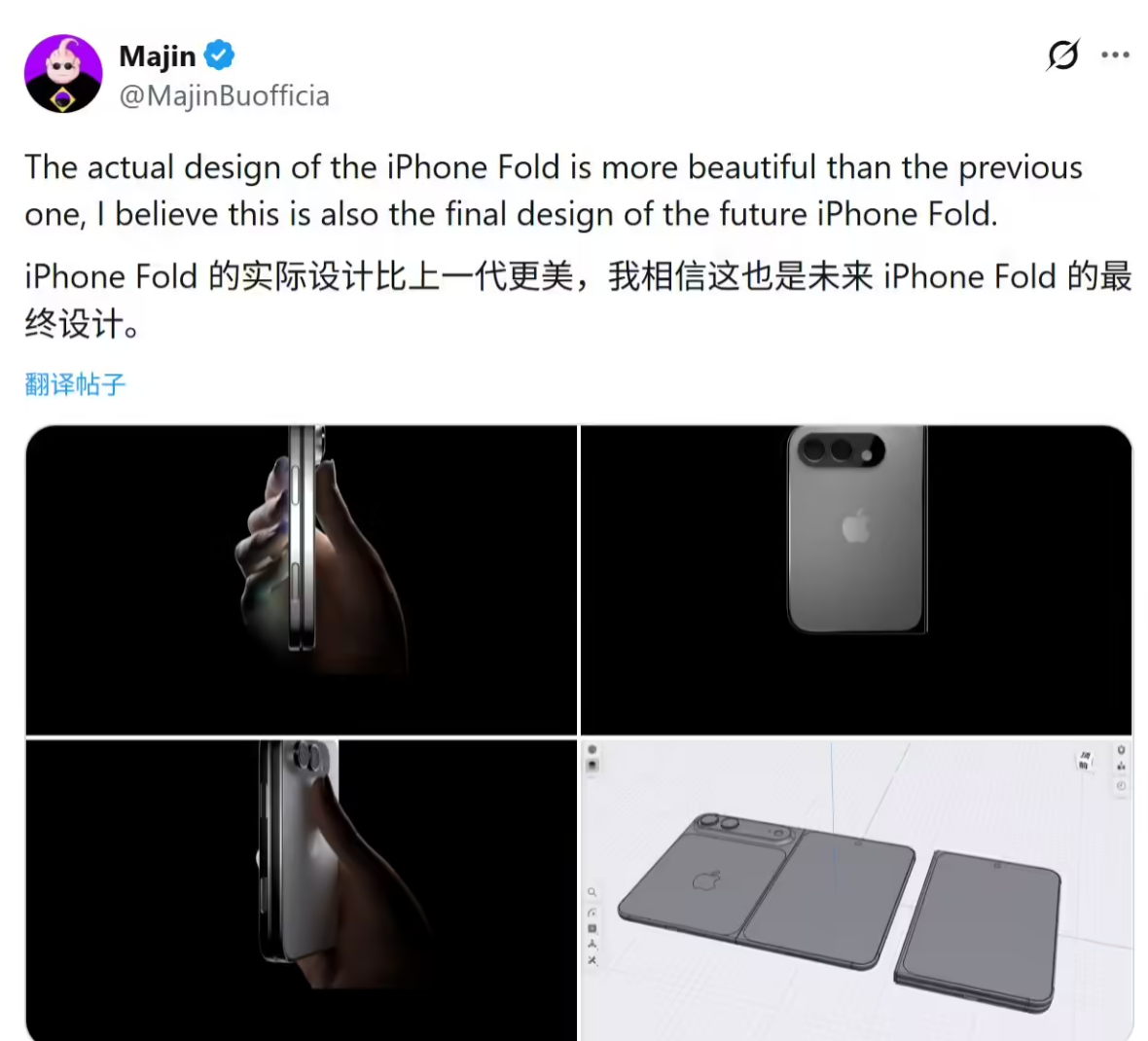Click the crossed tools icon in CAD toolbar
This screenshot has height=1041, width=1148.
point(592,960)
